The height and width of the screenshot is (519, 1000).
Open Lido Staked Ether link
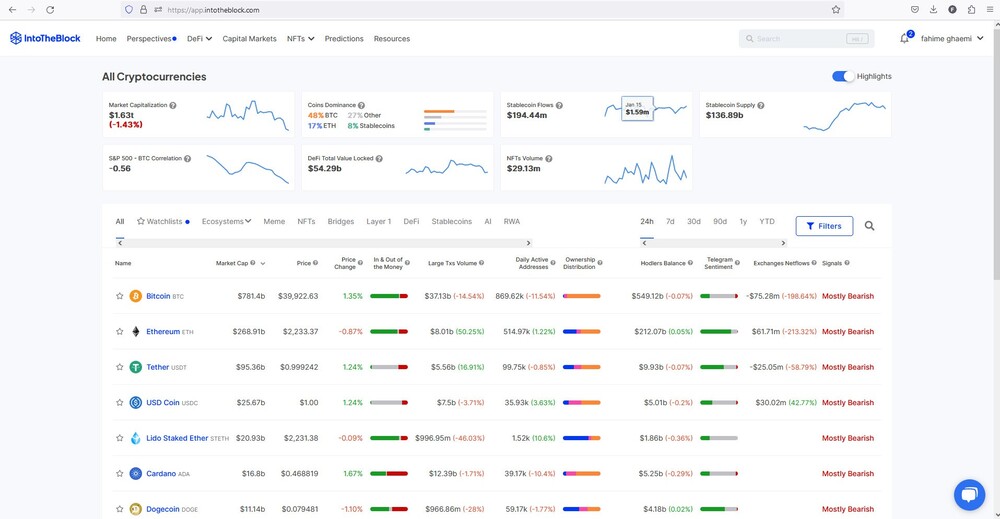[177, 438]
